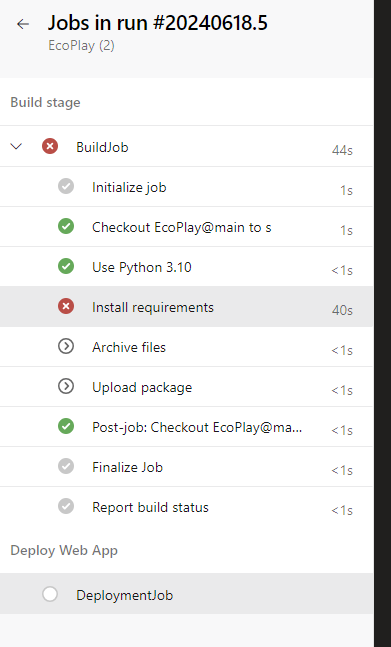Click gray check icon beside Finalize Job
Image resolution: width=391 pixels, height=647 pixels.
click(66, 466)
